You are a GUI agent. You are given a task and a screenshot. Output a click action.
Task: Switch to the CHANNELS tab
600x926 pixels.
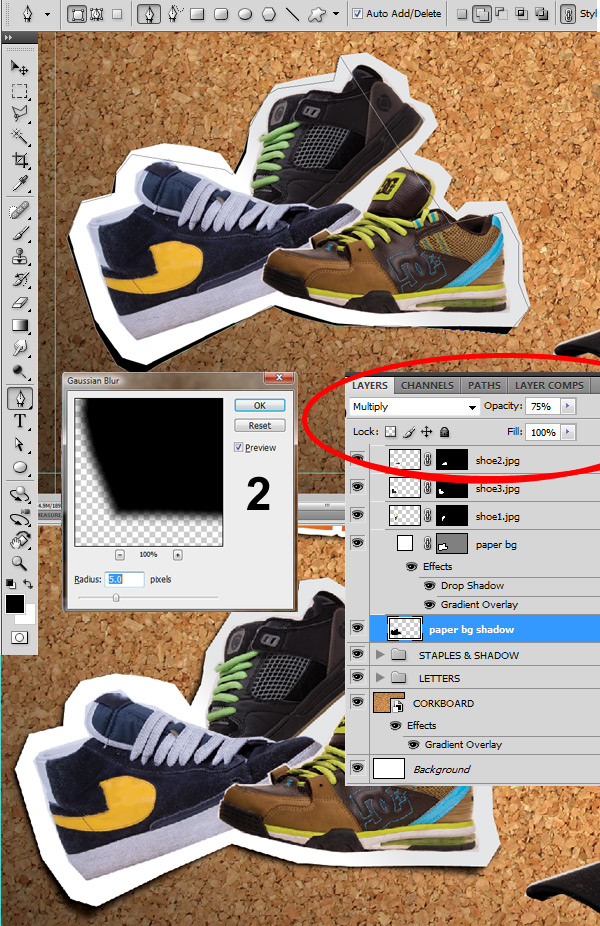tap(428, 385)
